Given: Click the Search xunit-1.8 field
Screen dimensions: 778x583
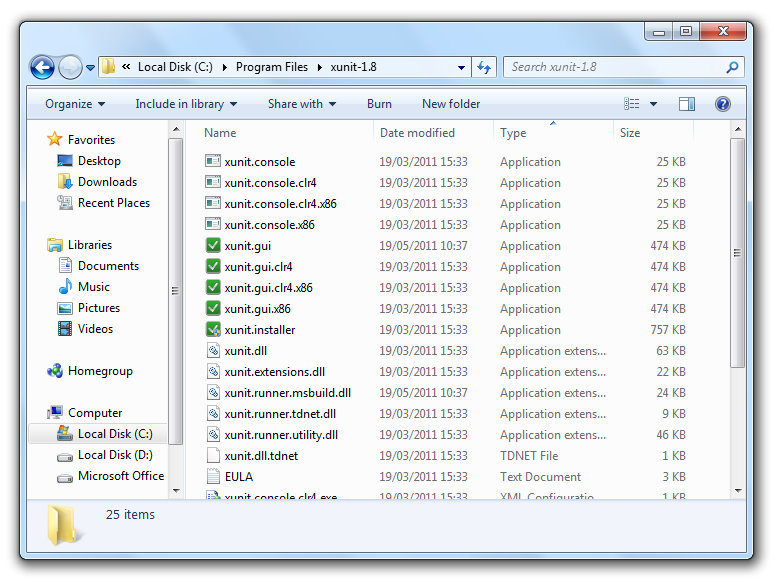Looking at the screenshot, I should click(623, 67).
